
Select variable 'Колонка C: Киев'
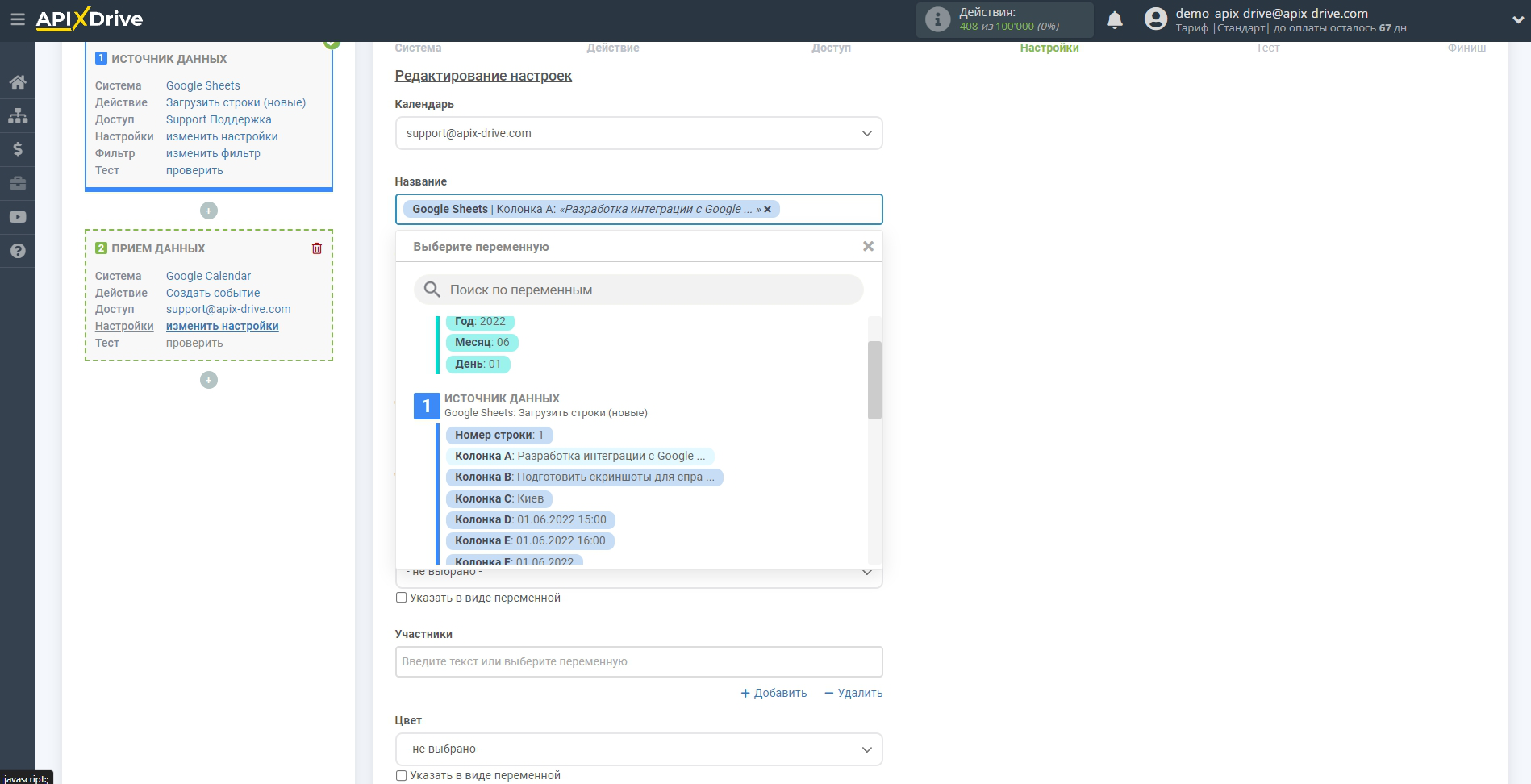coord(499,498)
